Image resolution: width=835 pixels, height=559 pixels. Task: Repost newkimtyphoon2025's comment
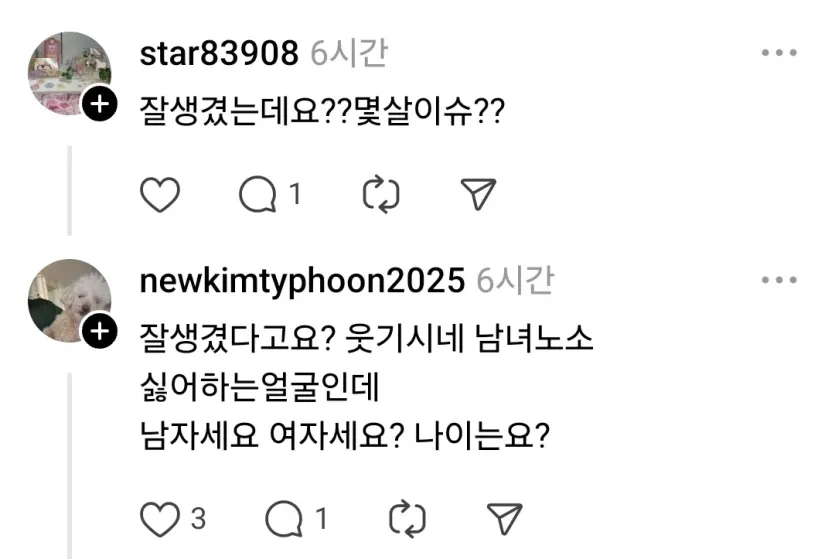point(407,518)
